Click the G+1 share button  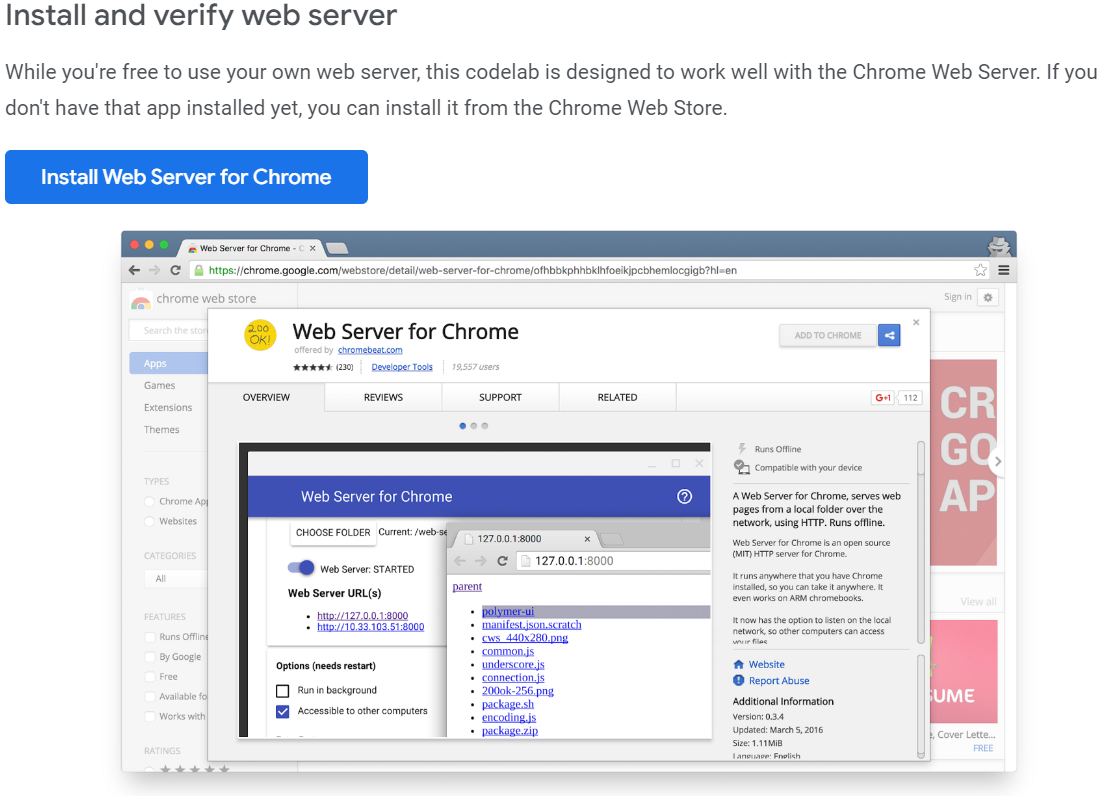pyautogui.click(x=883, y=398)
